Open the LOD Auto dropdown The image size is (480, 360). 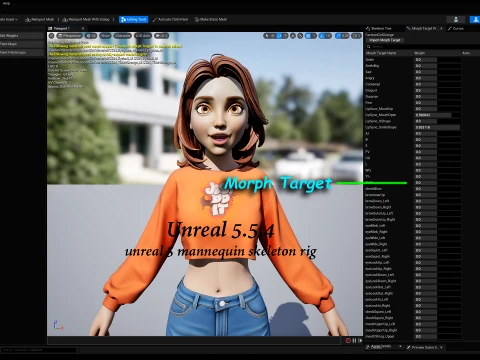(x=143, y=36)
